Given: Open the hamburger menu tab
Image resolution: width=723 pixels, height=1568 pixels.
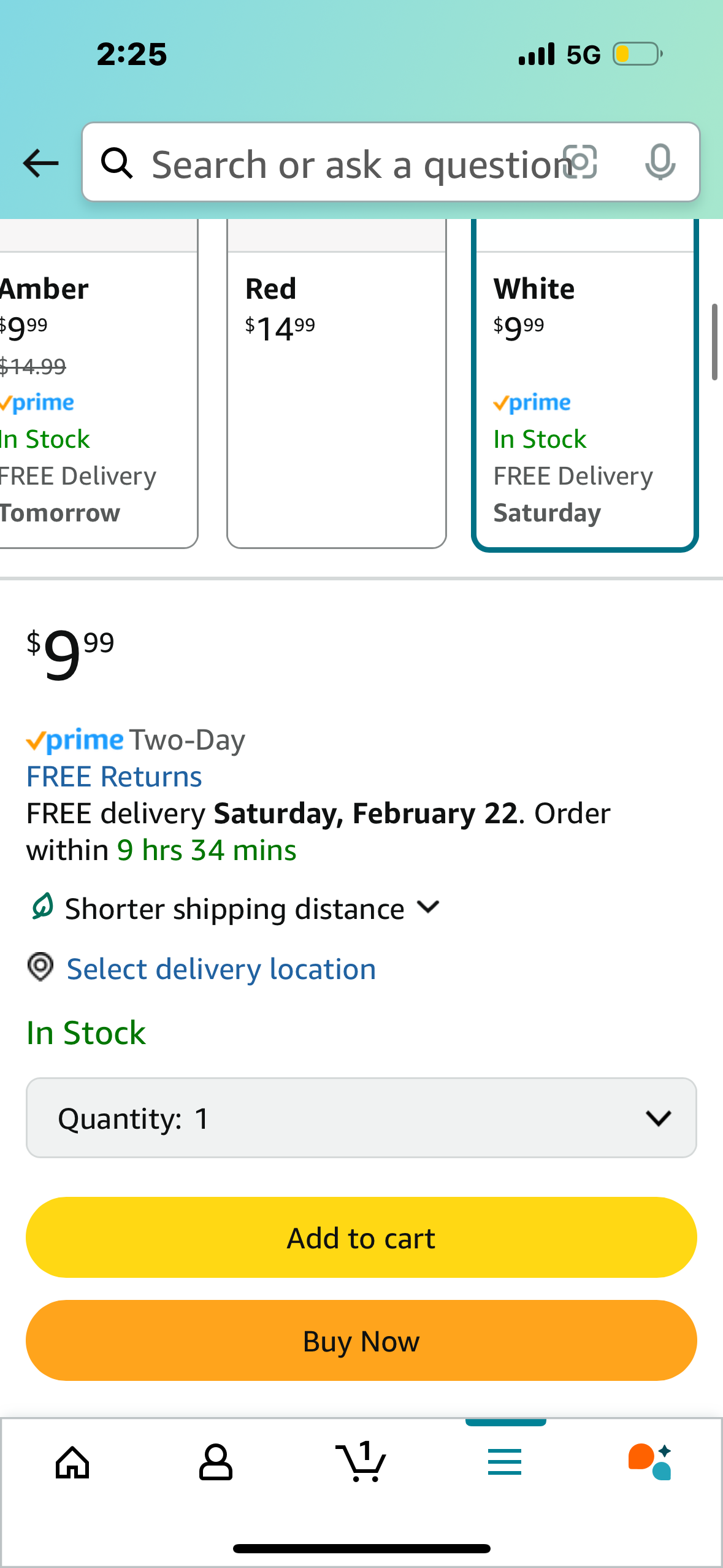Looking at the screenshot, I should (x=505, y=1462).
